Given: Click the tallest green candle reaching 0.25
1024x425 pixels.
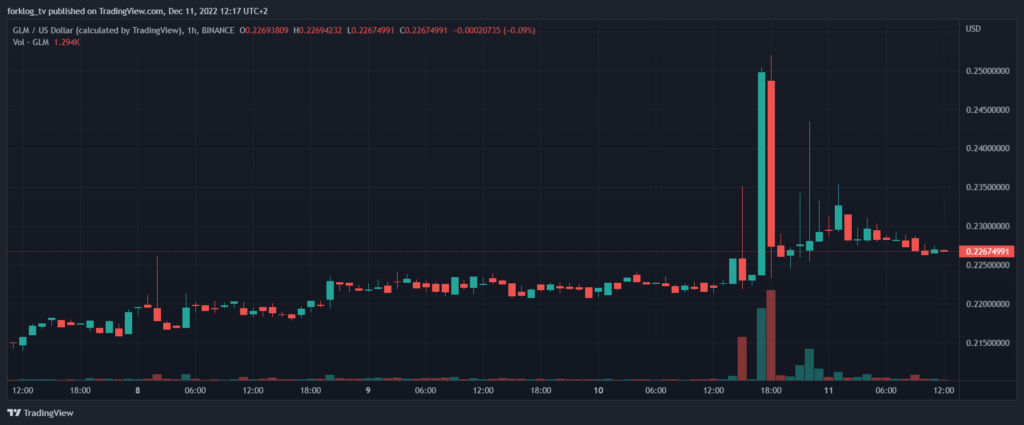Looking at the screenshot, I should [x=762, y=170].
